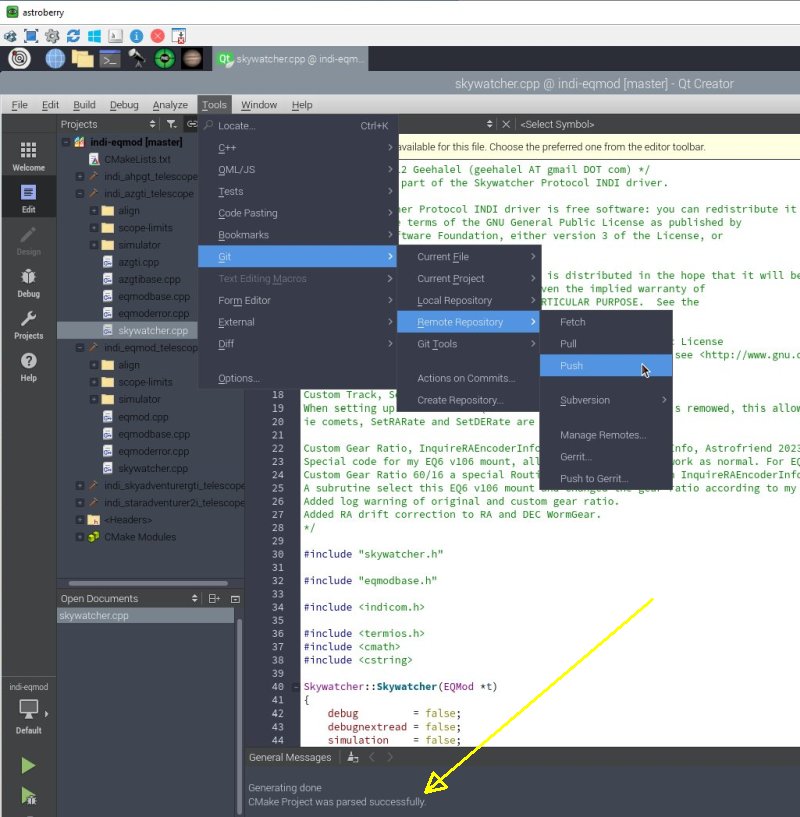Expand the indi_ahpgt_telescope tree node
The image size is (800, 817).
point(80,176)
